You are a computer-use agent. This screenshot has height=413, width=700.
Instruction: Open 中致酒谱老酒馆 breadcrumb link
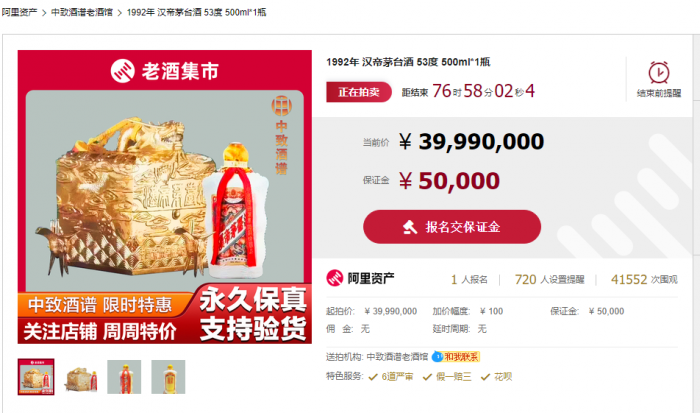tap(82, 12)
